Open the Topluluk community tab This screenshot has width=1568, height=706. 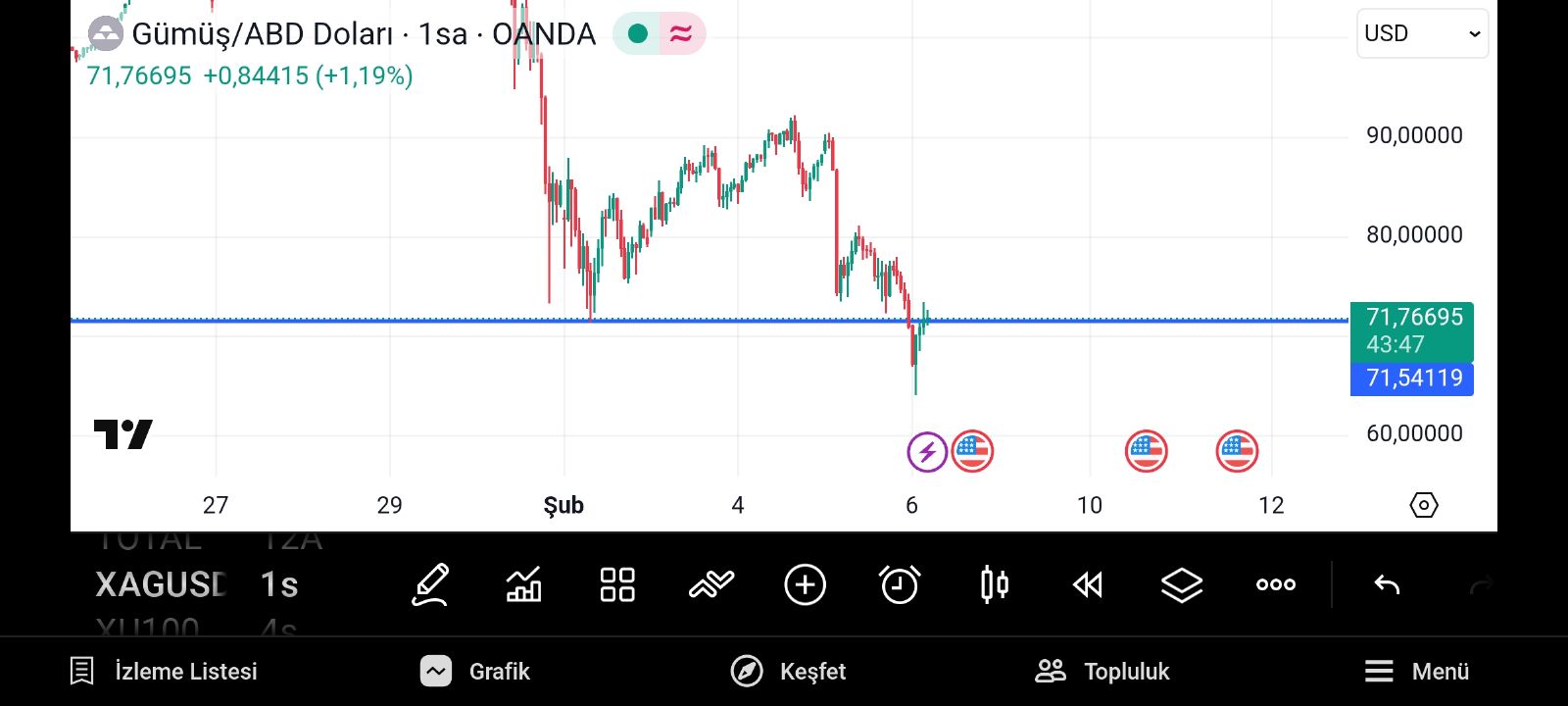click(1102, 672)
